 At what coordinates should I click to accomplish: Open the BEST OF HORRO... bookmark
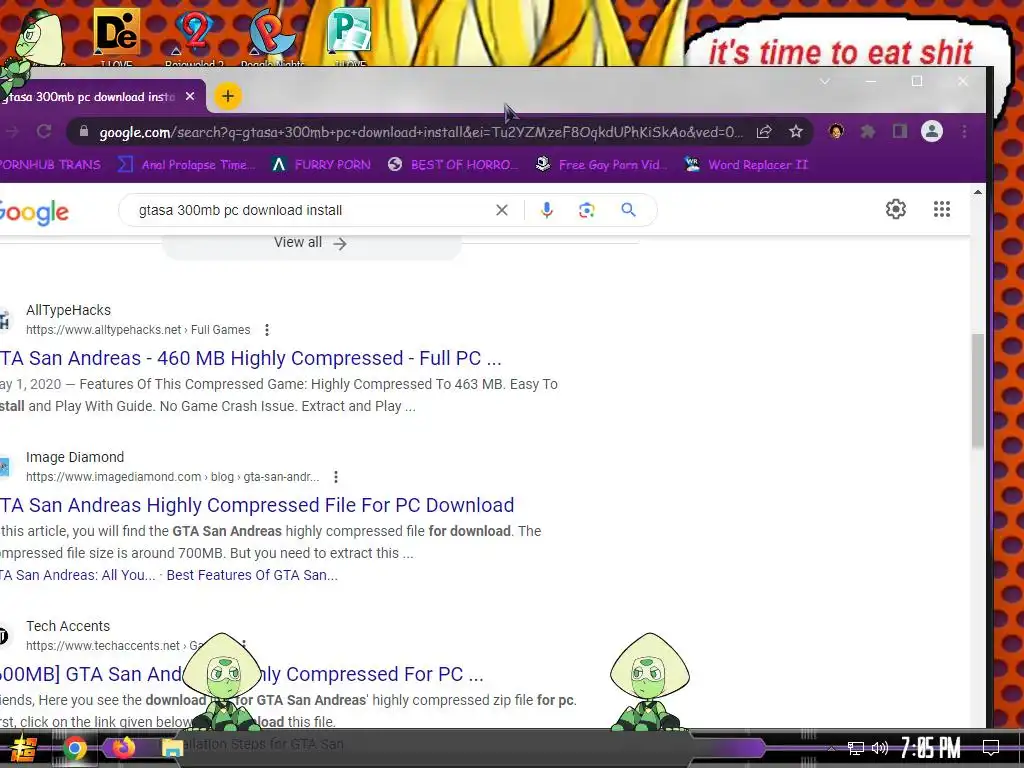pyautogui.click(x=452, y=165)
